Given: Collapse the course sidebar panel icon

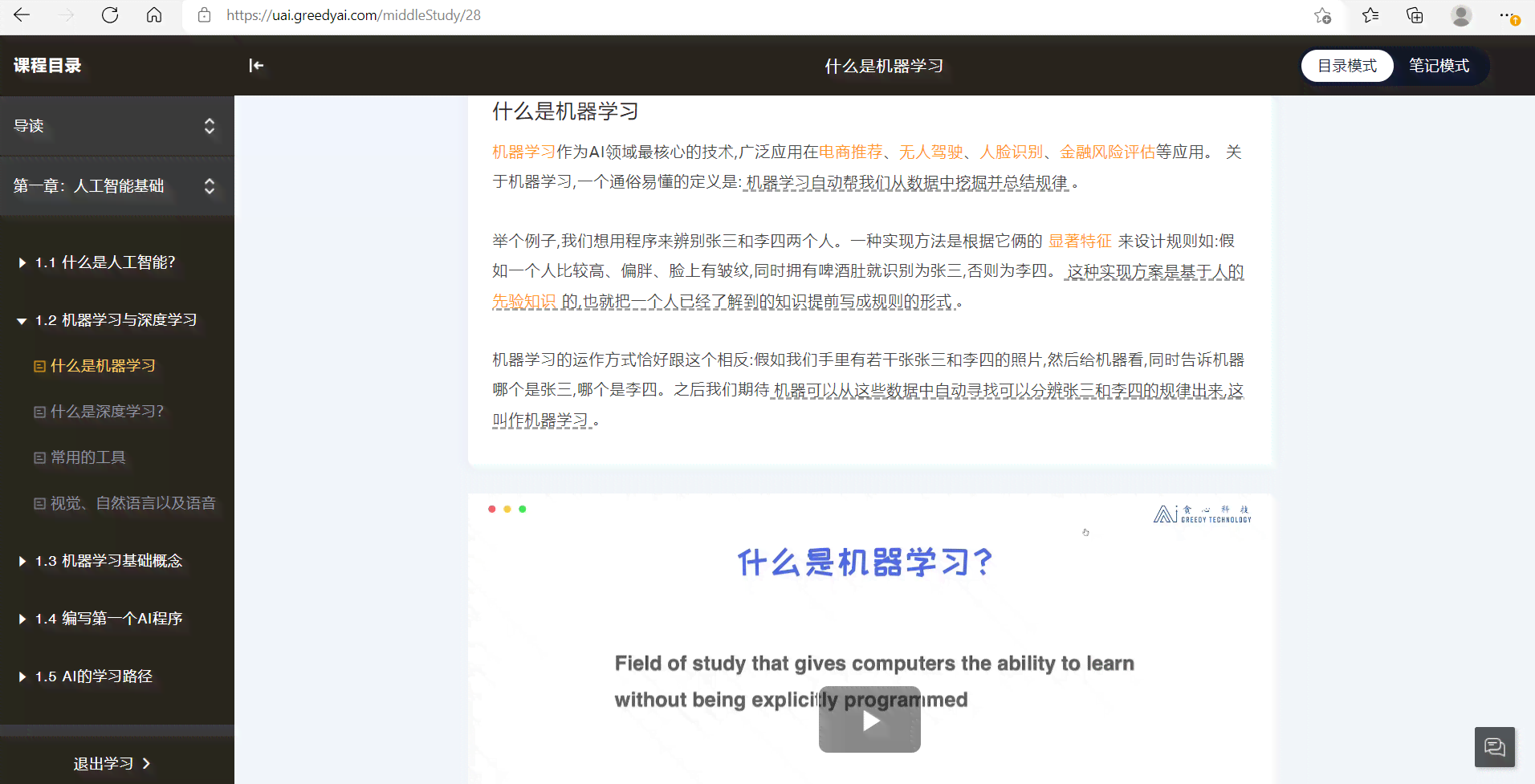Looking at the screenshot, I should coord(256,65).
